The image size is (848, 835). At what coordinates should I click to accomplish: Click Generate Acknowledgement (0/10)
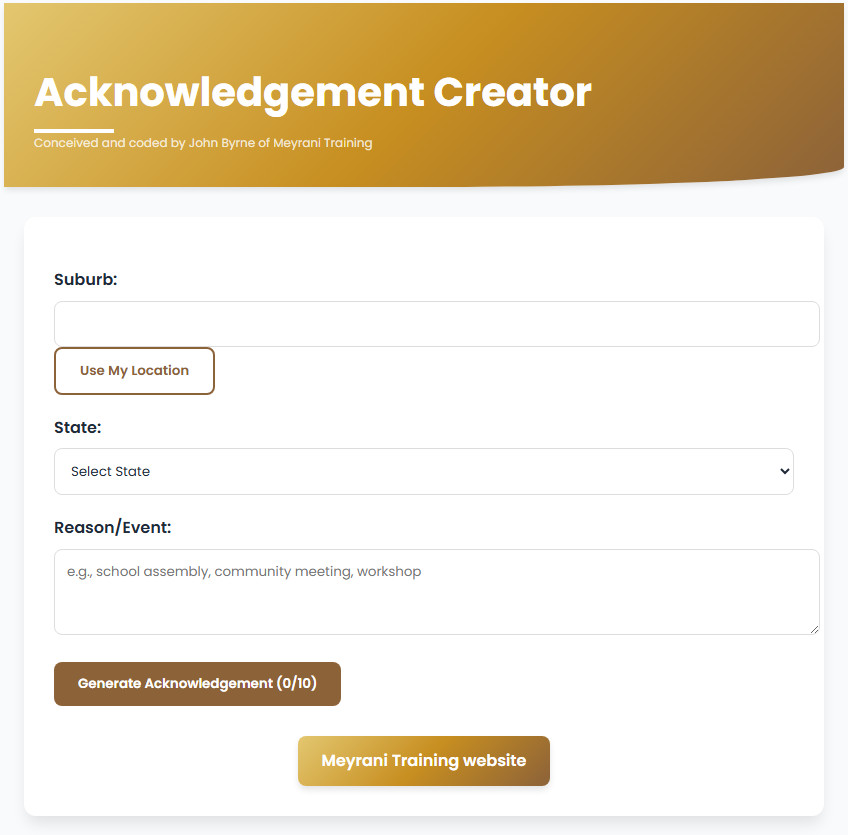pos(197,683)
